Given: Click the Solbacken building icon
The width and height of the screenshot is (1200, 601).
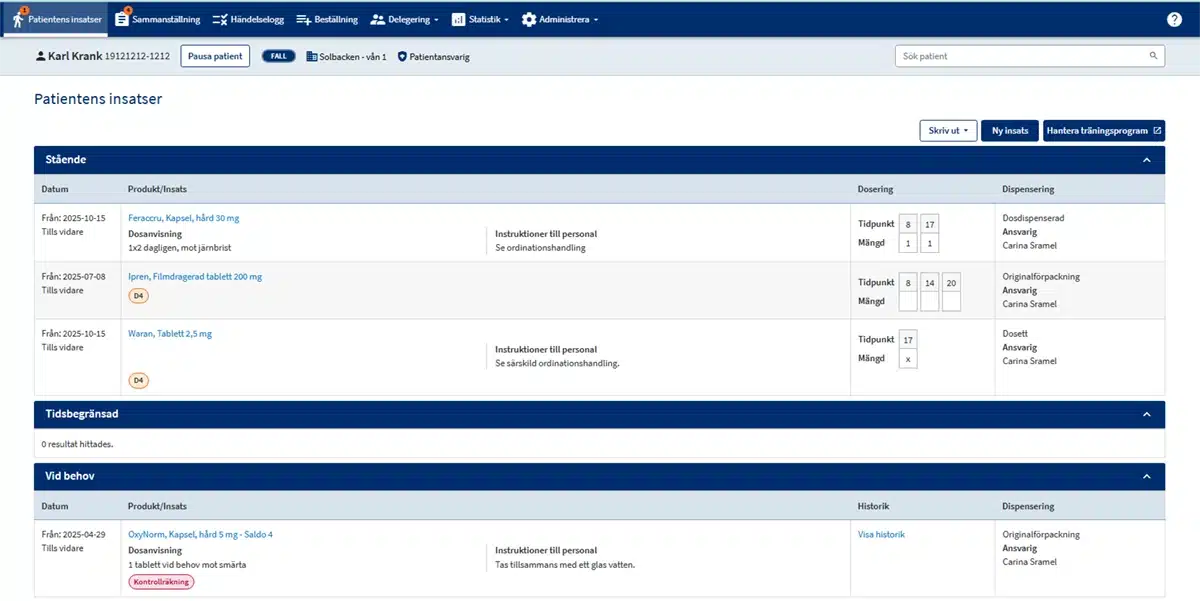Looking at the screenshot, I should [313, 56].
